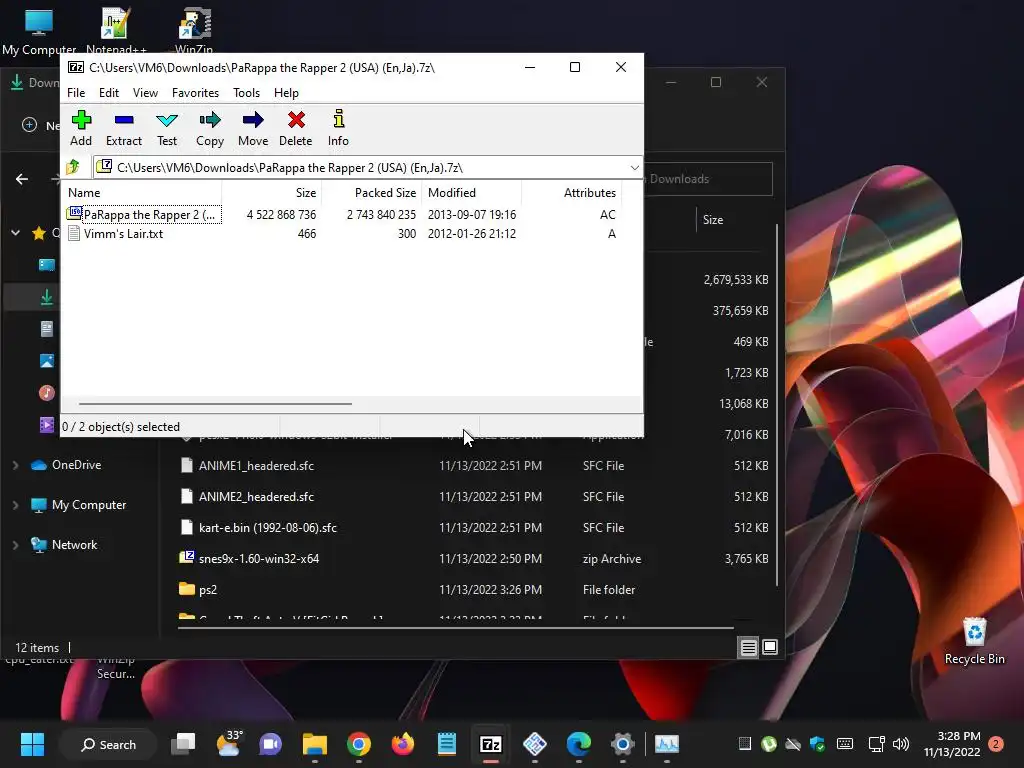1024x768 pixels.
Task: Choose the Move toolbar icon
Action: (253, 128)
